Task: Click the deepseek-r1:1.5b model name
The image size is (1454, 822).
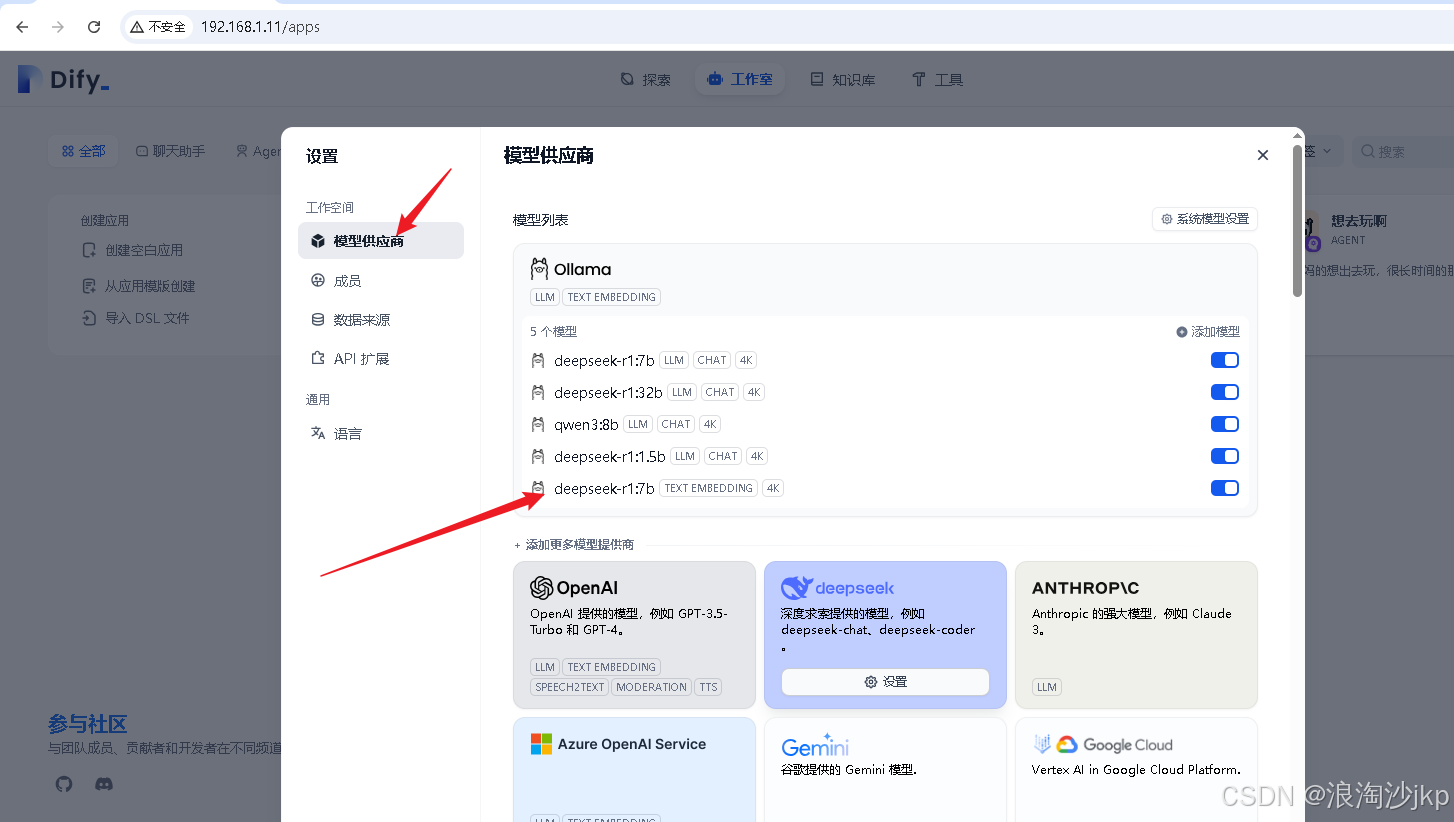Action: pyautogui.click(x=610, y=456)
